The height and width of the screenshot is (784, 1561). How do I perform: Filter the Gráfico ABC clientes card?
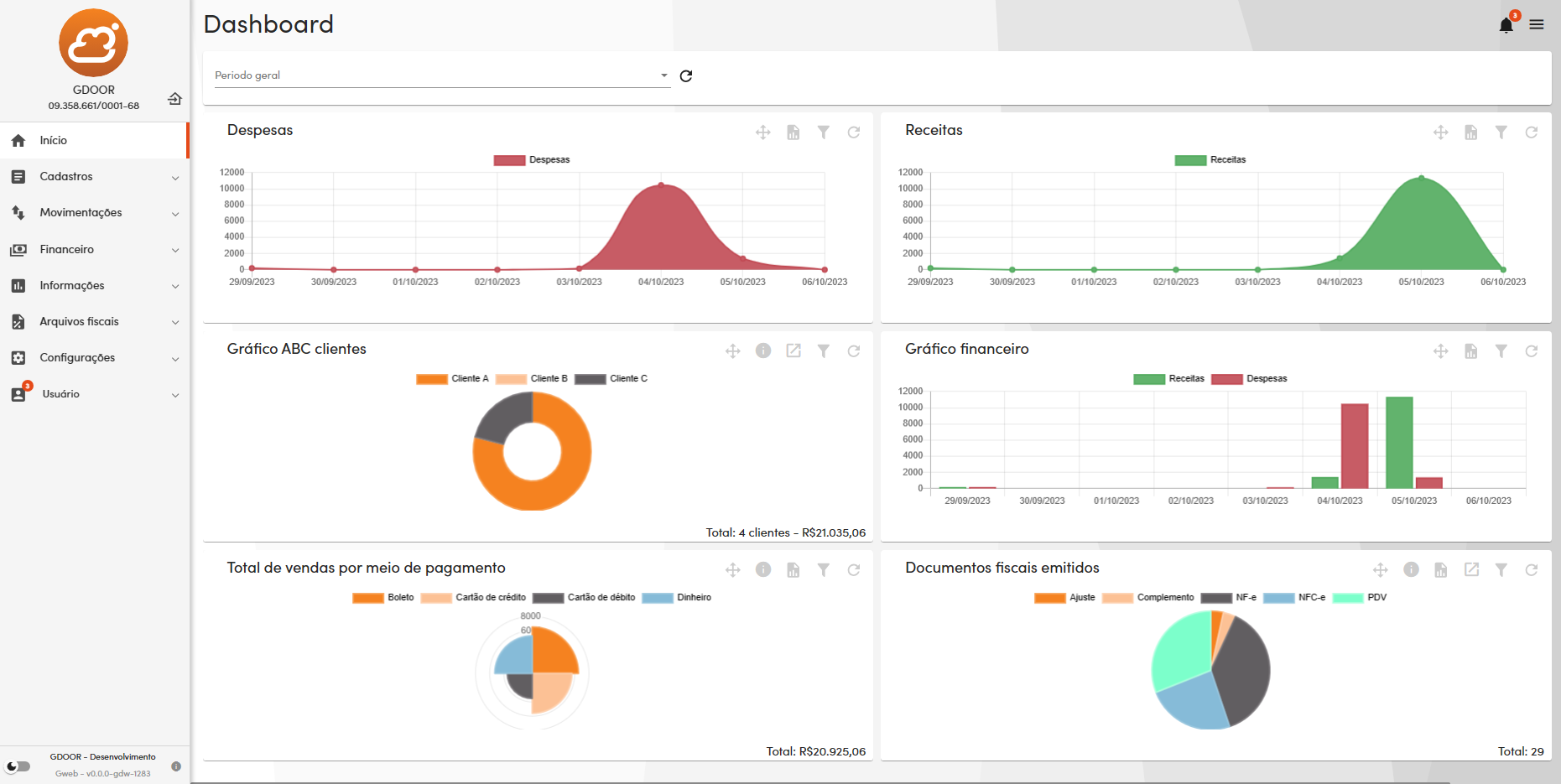(x=824, y=351)
